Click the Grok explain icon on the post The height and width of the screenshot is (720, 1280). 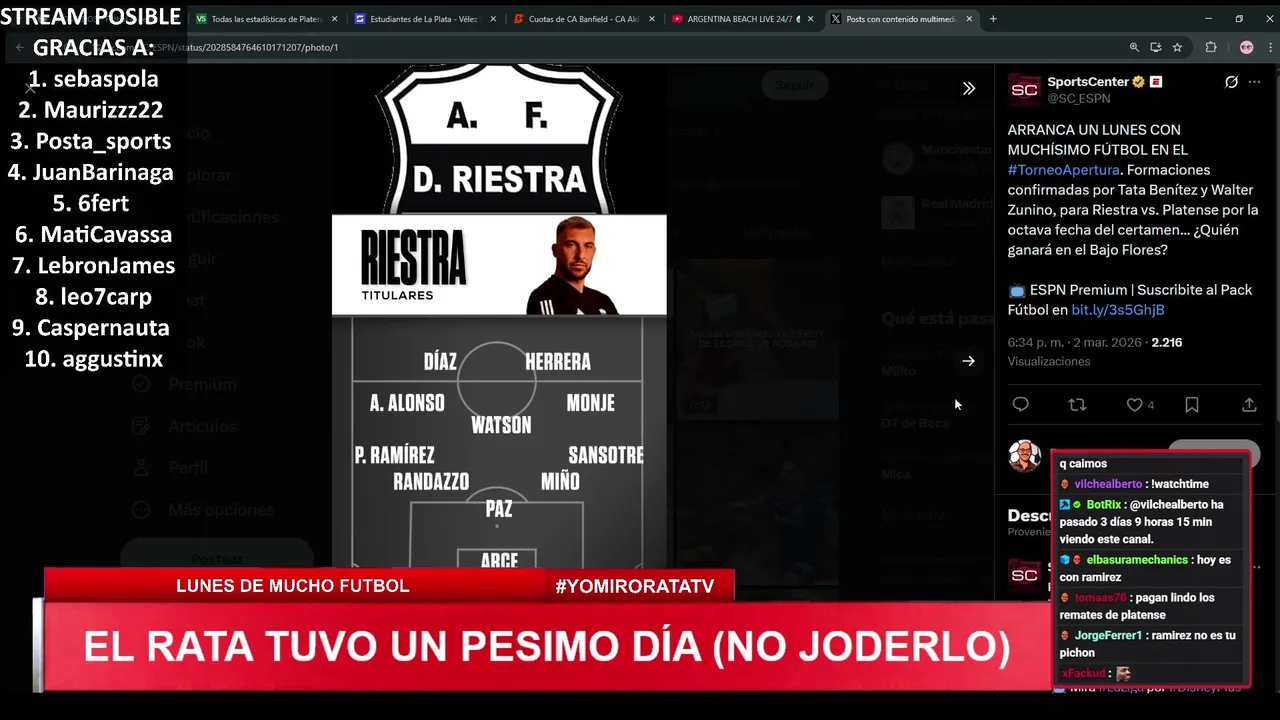tap(1231, 82)
